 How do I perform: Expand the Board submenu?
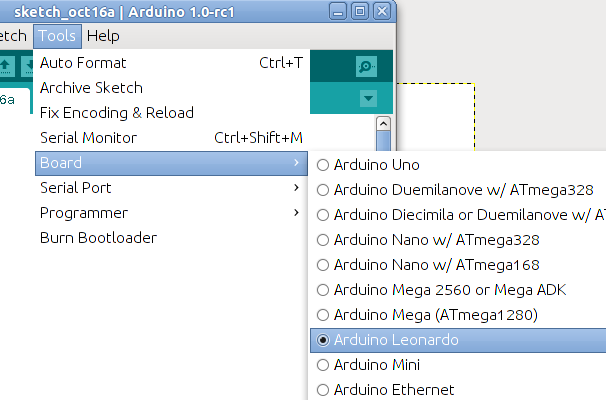171,163
